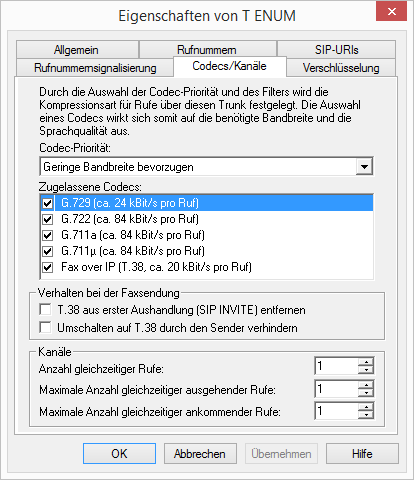Open help via the Hilfe button
Image resolution: width=414 pixels, height=480 pixels.
(362, 453)
